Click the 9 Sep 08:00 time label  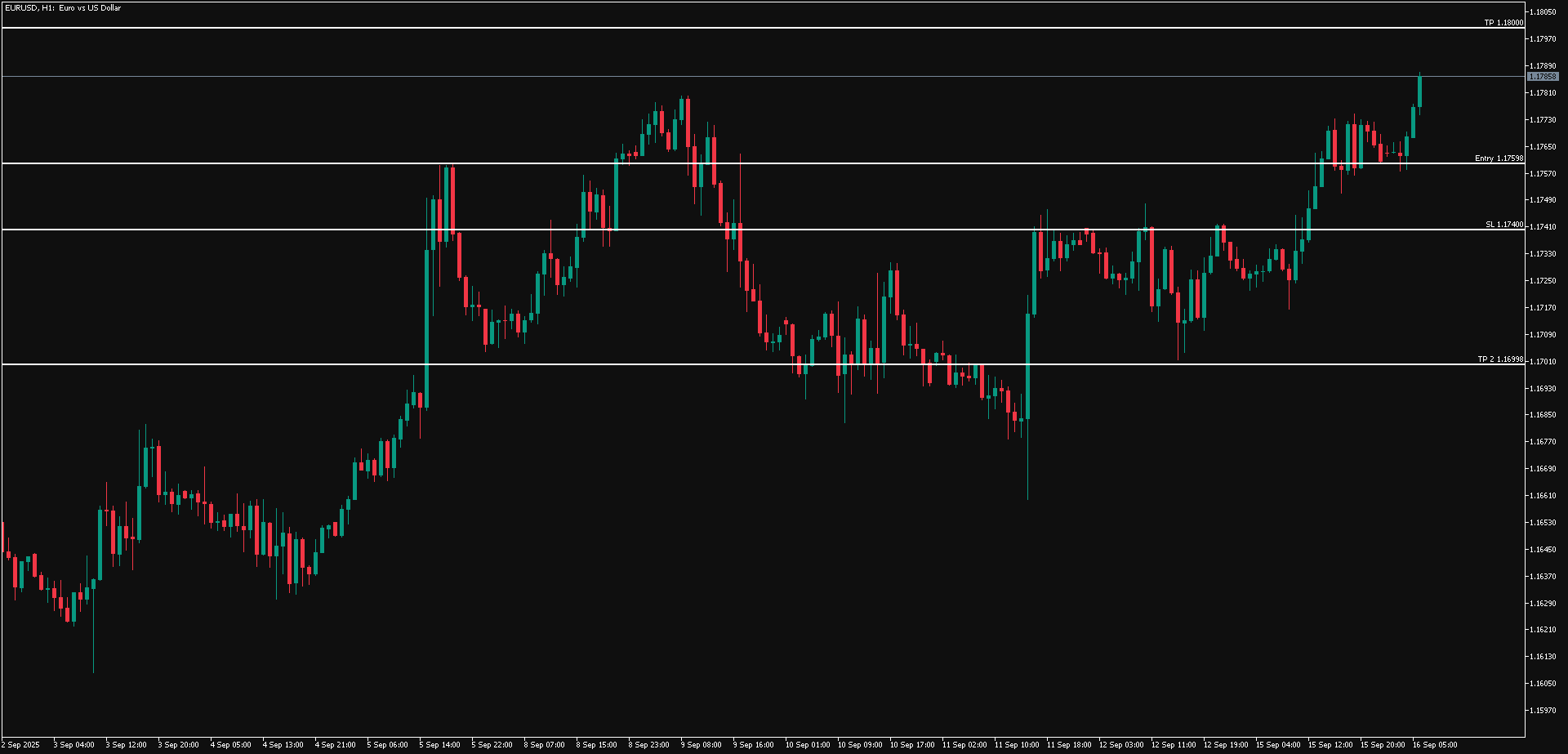tap(701, 745)
